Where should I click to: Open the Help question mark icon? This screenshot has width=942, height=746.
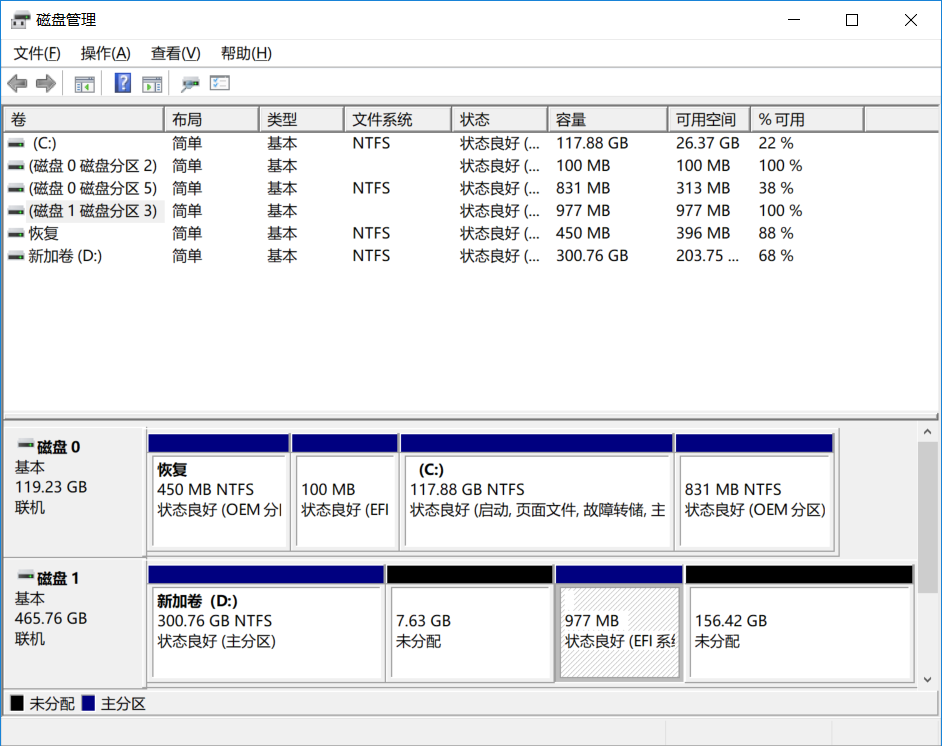[123, 83]
